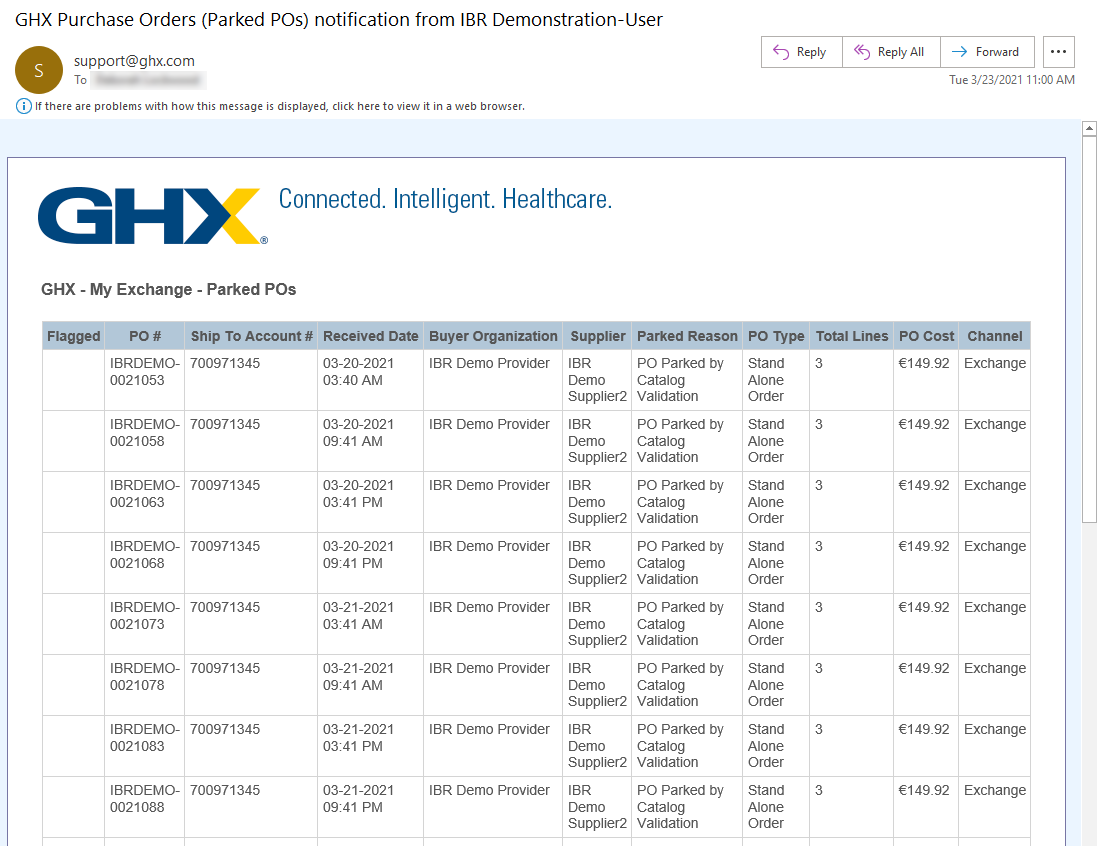The width and height of the screenshot is (1098, 846).
Task: Click the PO # column header
Action: coord(145,336)
